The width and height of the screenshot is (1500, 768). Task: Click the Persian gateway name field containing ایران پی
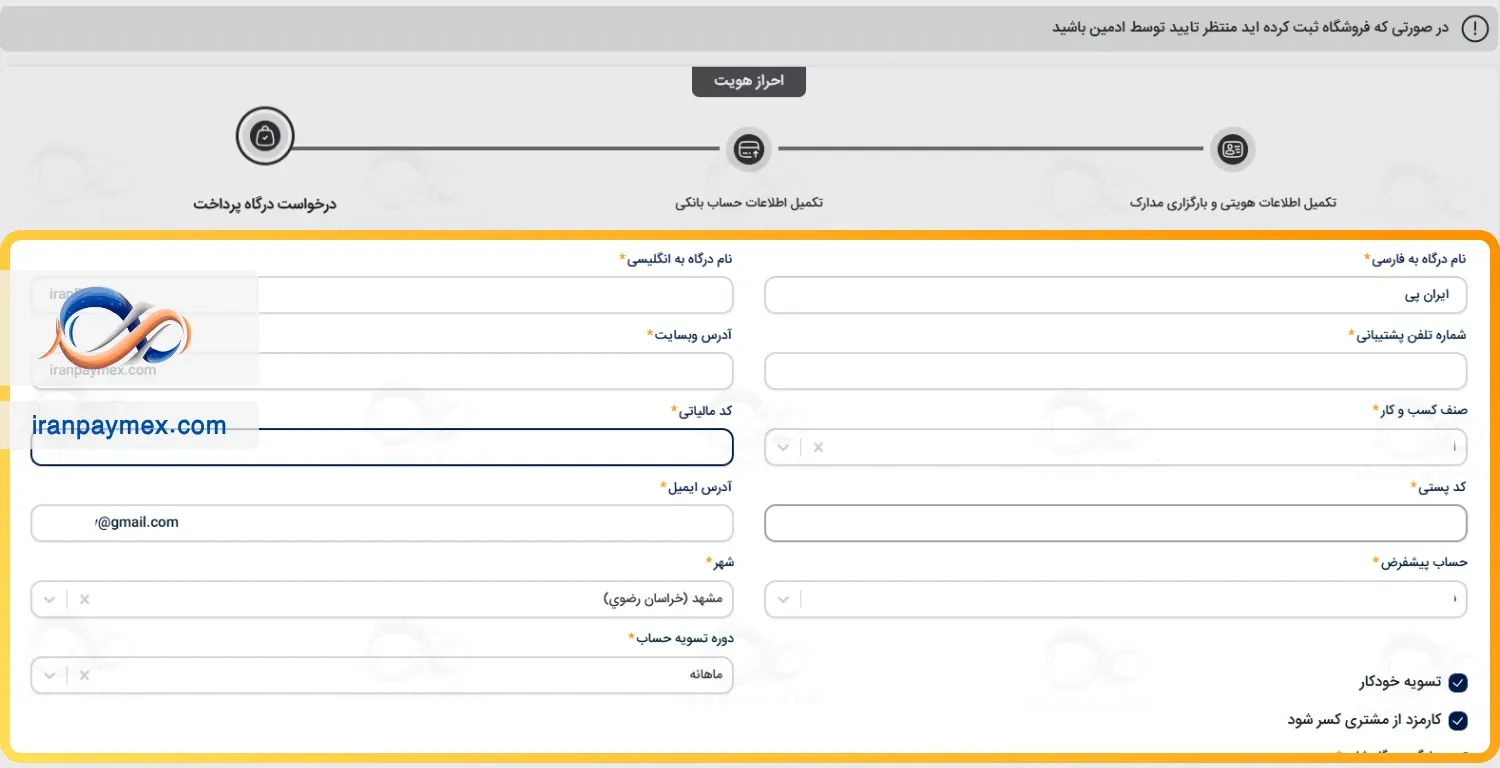tap(1116, 295)
